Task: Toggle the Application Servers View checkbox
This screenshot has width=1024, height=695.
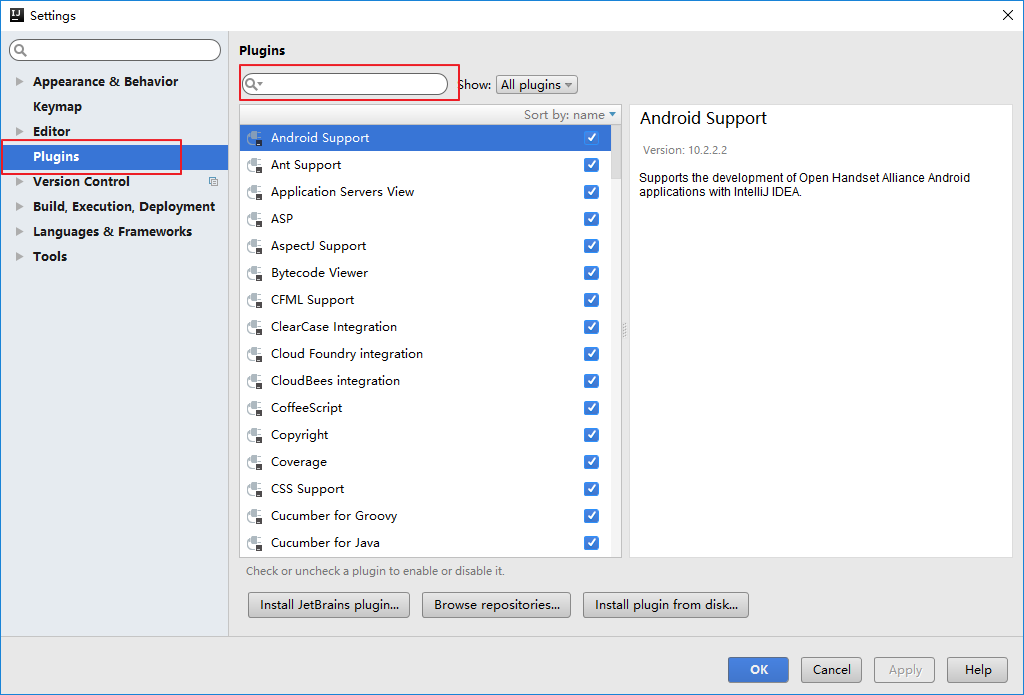Action: point(591,192)
